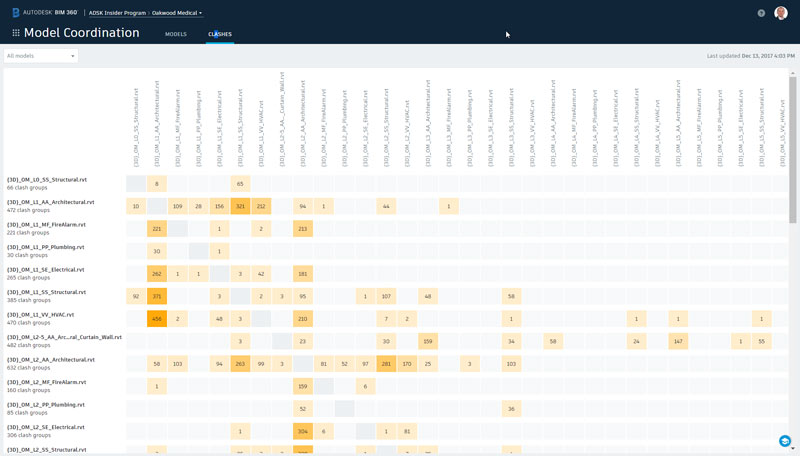
Task: Select the 304 clash cell
Action: (302, 431)
